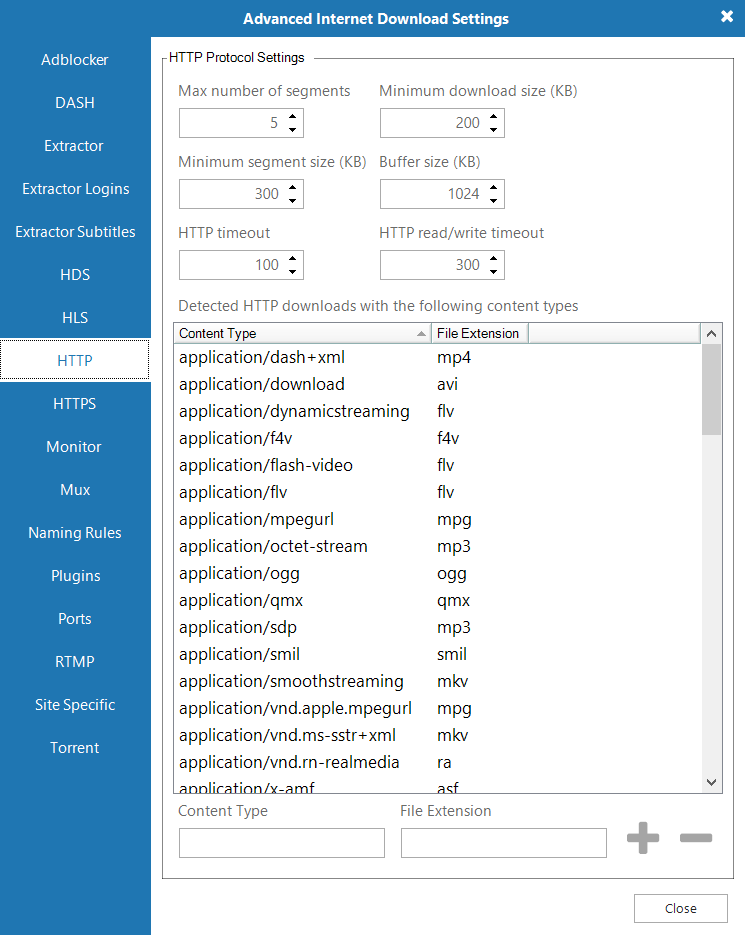Click scrollbar up arrow in content types list
Viewport: 745px width, 935px height.
coord(711,333)
